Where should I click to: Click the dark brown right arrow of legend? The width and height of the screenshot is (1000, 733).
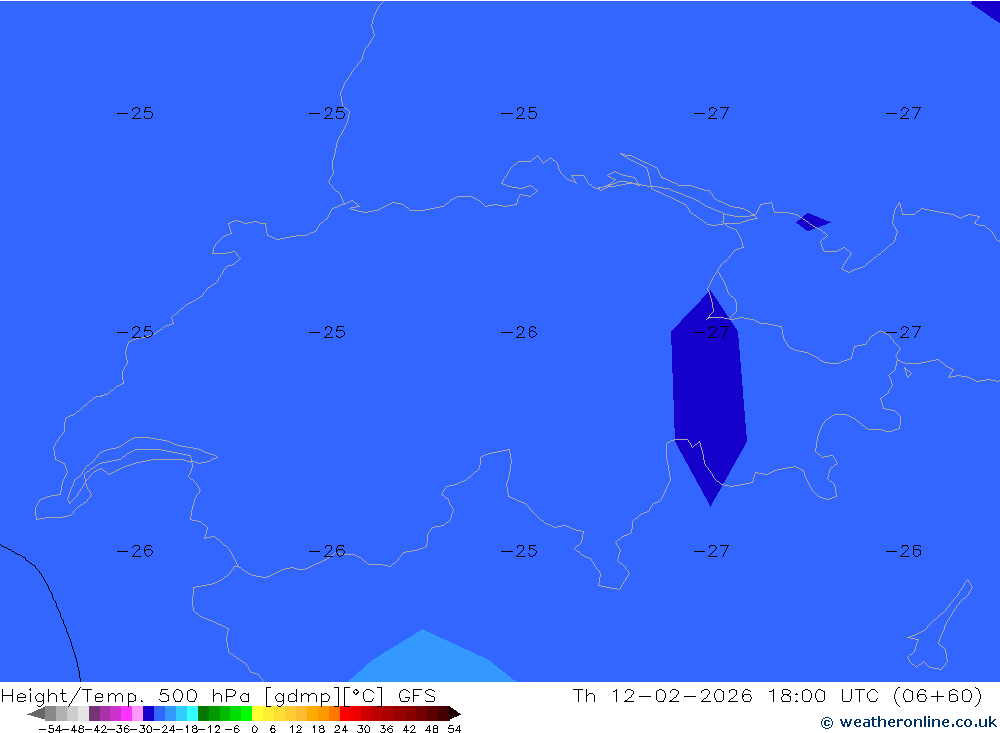point(455,713)
